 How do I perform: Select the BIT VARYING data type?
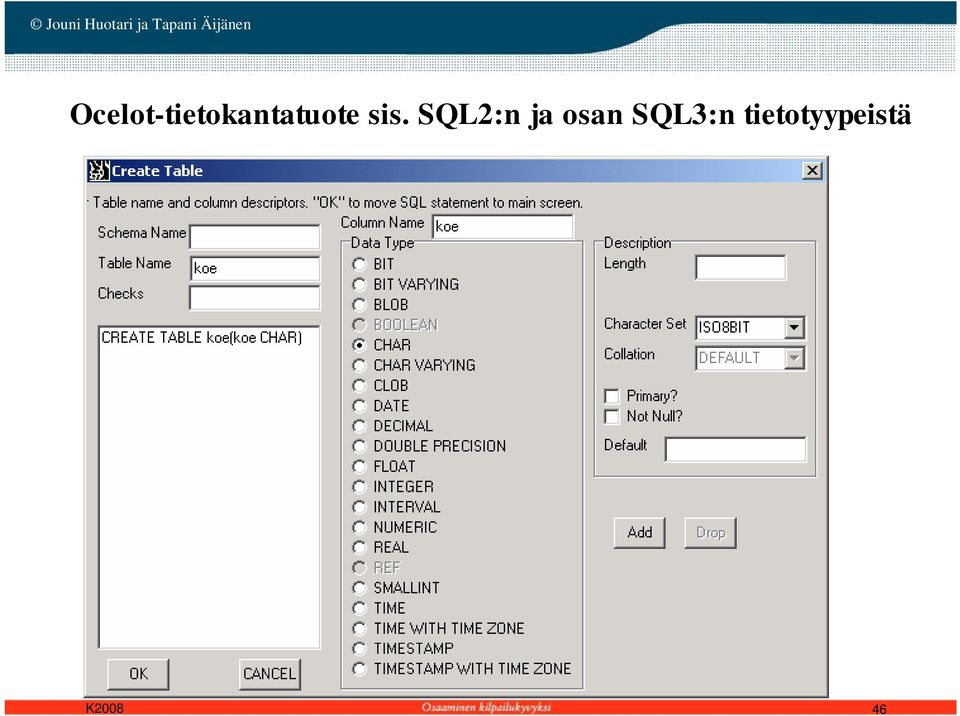click(x=359, y=285)
